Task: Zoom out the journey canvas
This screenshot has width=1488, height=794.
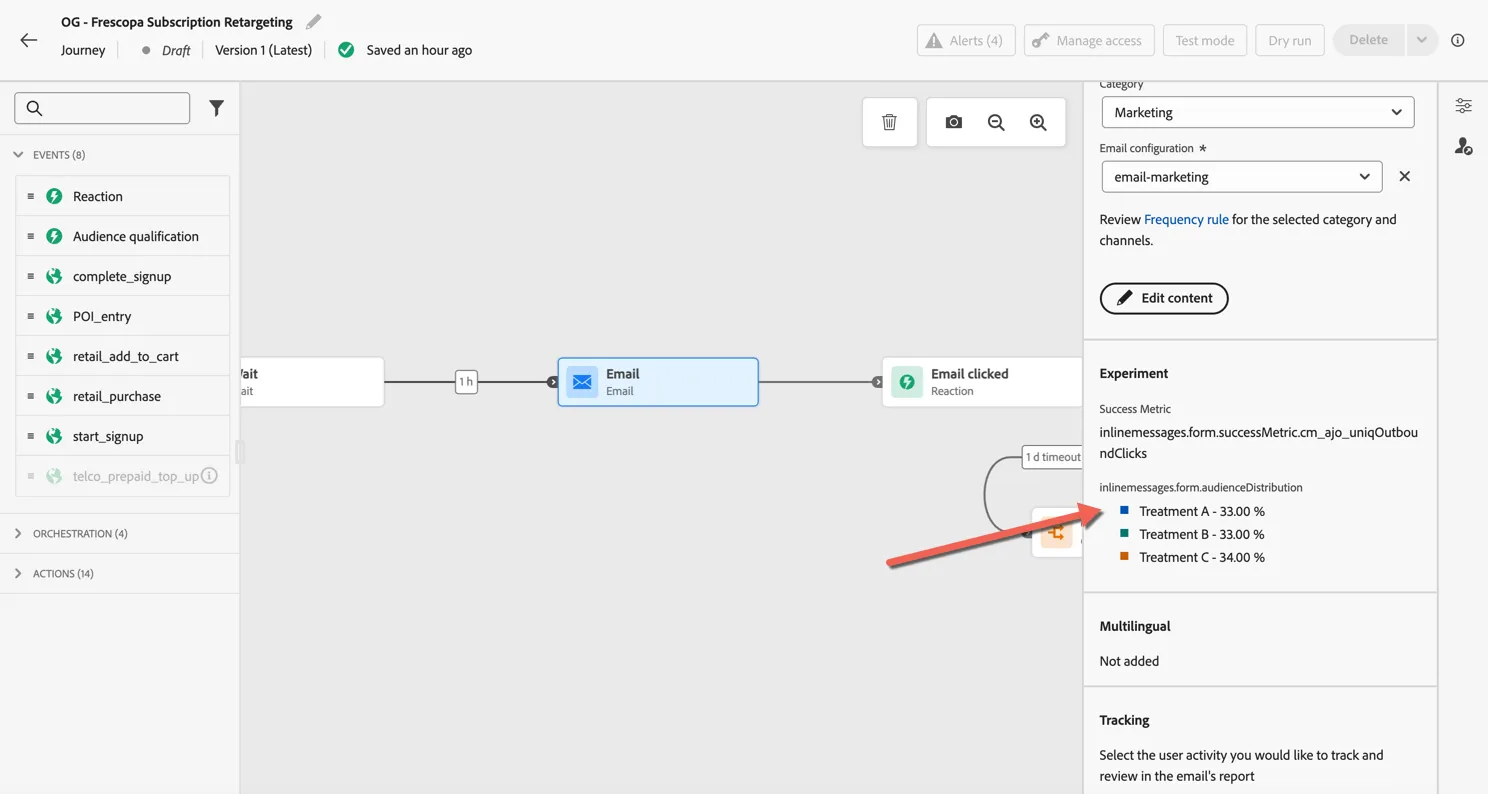Action: (x=996, y=122)
